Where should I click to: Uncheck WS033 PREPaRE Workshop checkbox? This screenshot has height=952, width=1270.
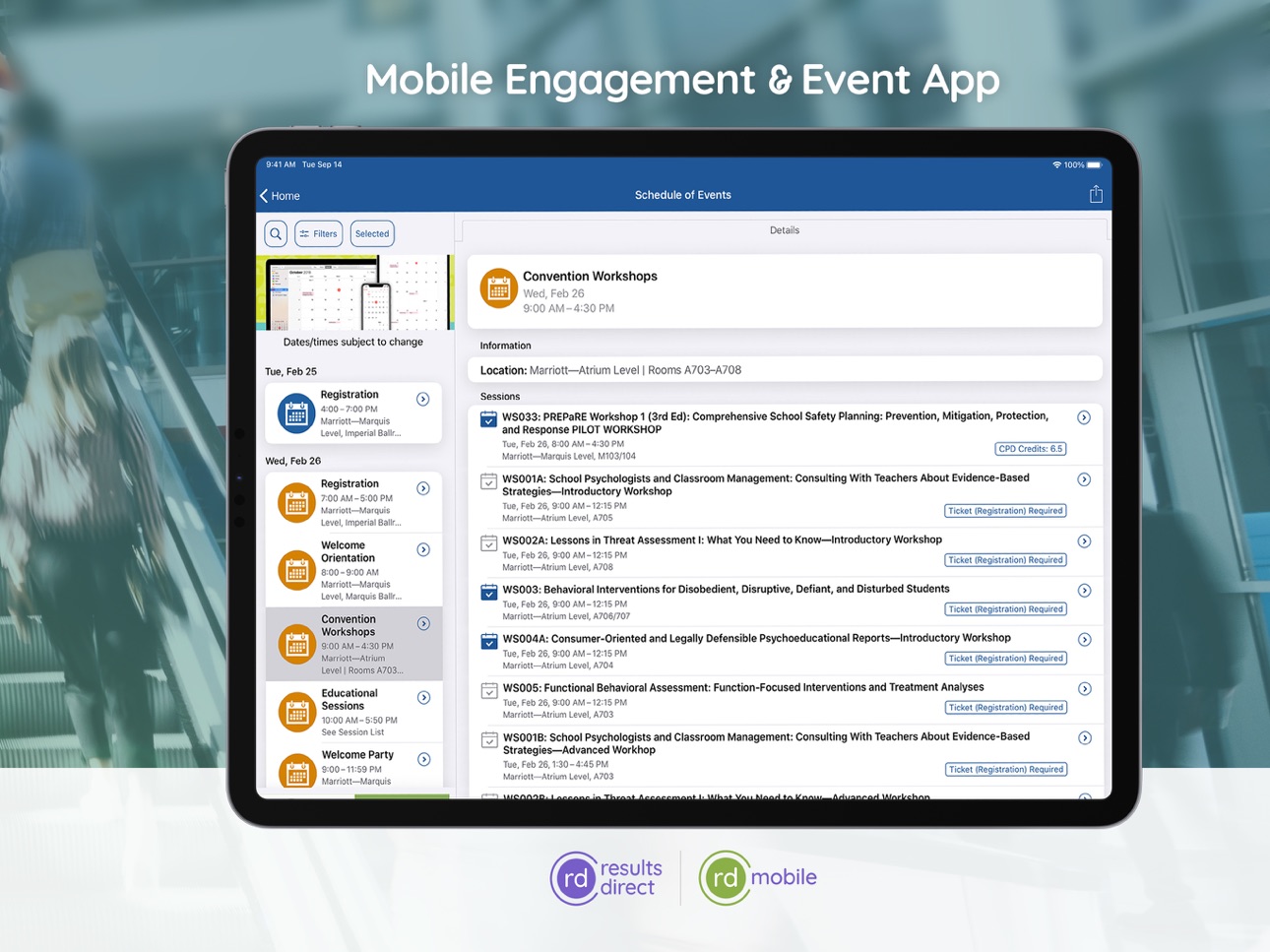tap(488, 419)
